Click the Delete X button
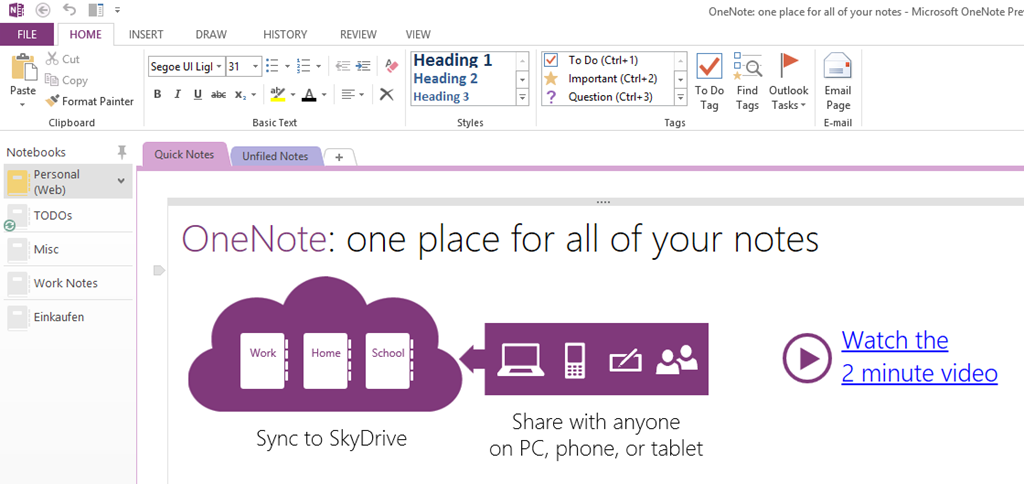Image resolution: width=1024 pixels, height=484 pixels. 387,95
